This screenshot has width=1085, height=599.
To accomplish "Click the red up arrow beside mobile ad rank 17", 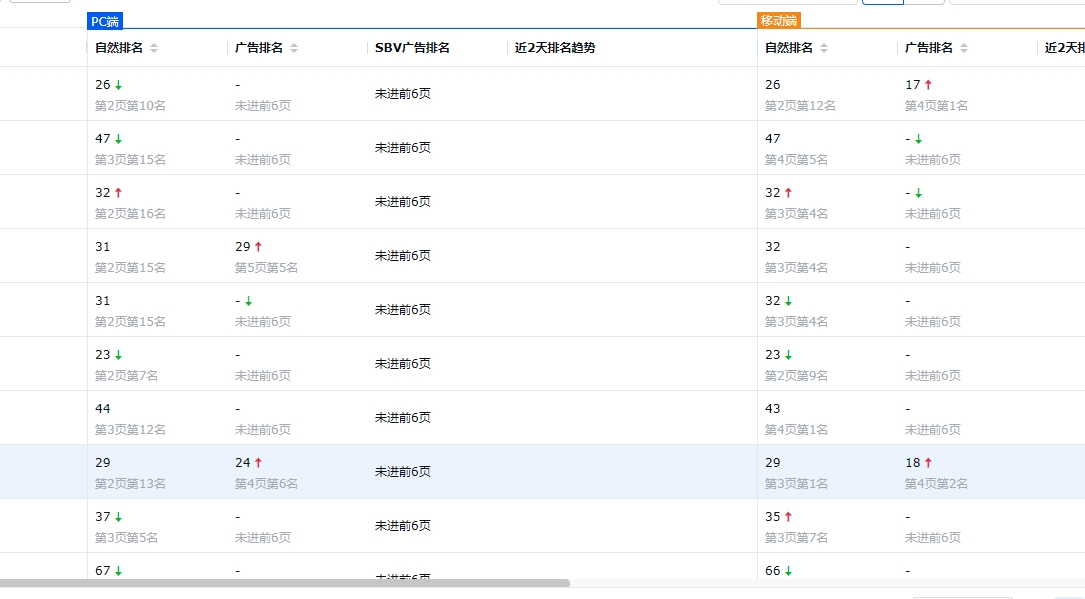I will point(930,85).
